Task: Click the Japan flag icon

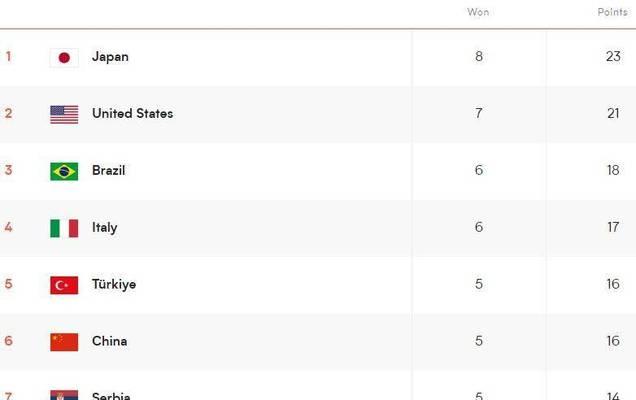Action: pos(64,58)
